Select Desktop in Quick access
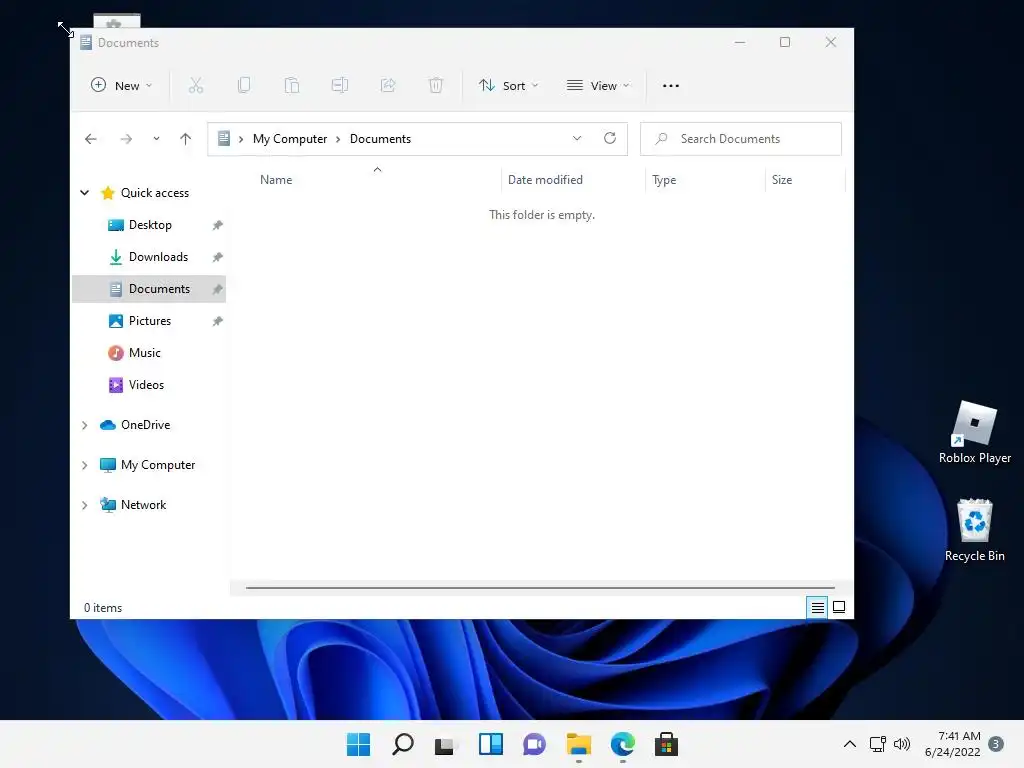The width and height of the screenshot is (1024, 768). pyautogui.click(x=150, y=225)
